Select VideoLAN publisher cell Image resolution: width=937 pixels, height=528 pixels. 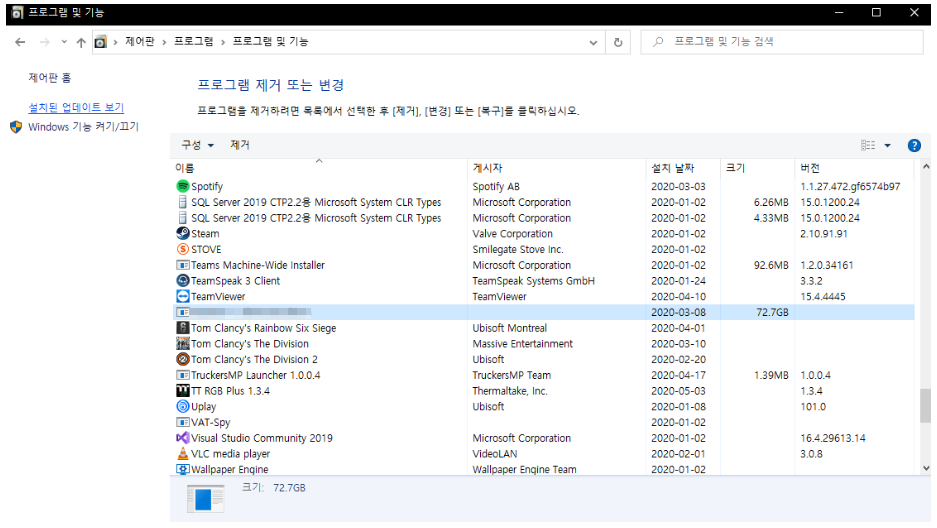coord(494,454)
